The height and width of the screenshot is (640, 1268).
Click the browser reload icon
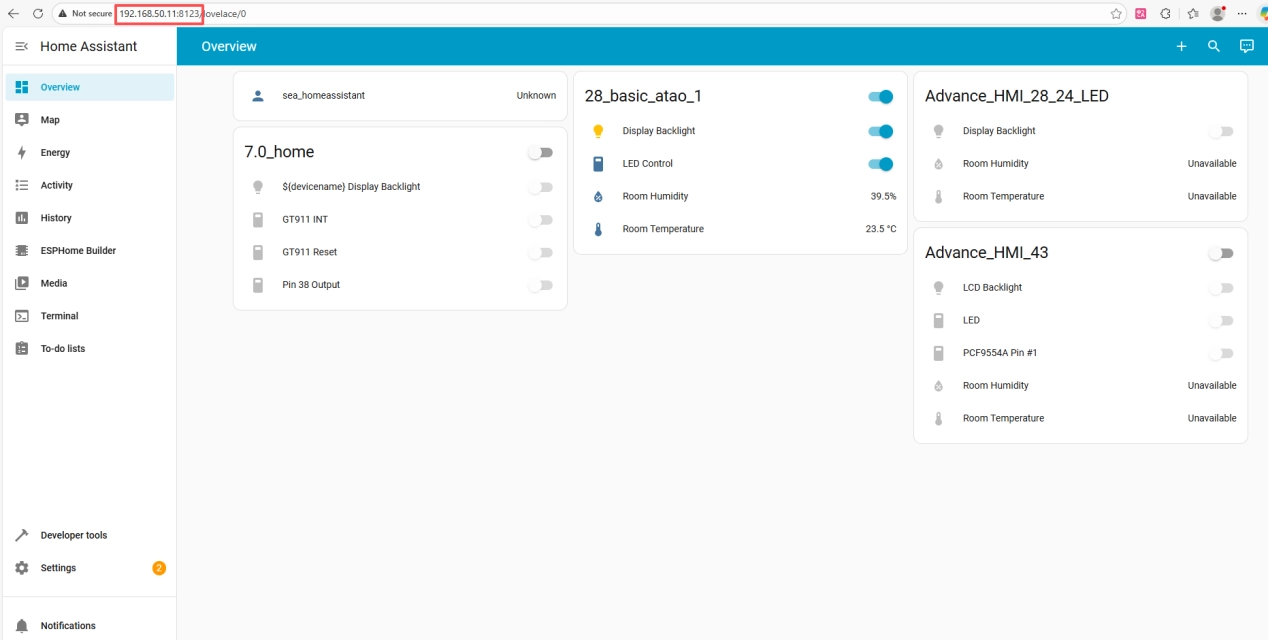(x=38, y=14)
